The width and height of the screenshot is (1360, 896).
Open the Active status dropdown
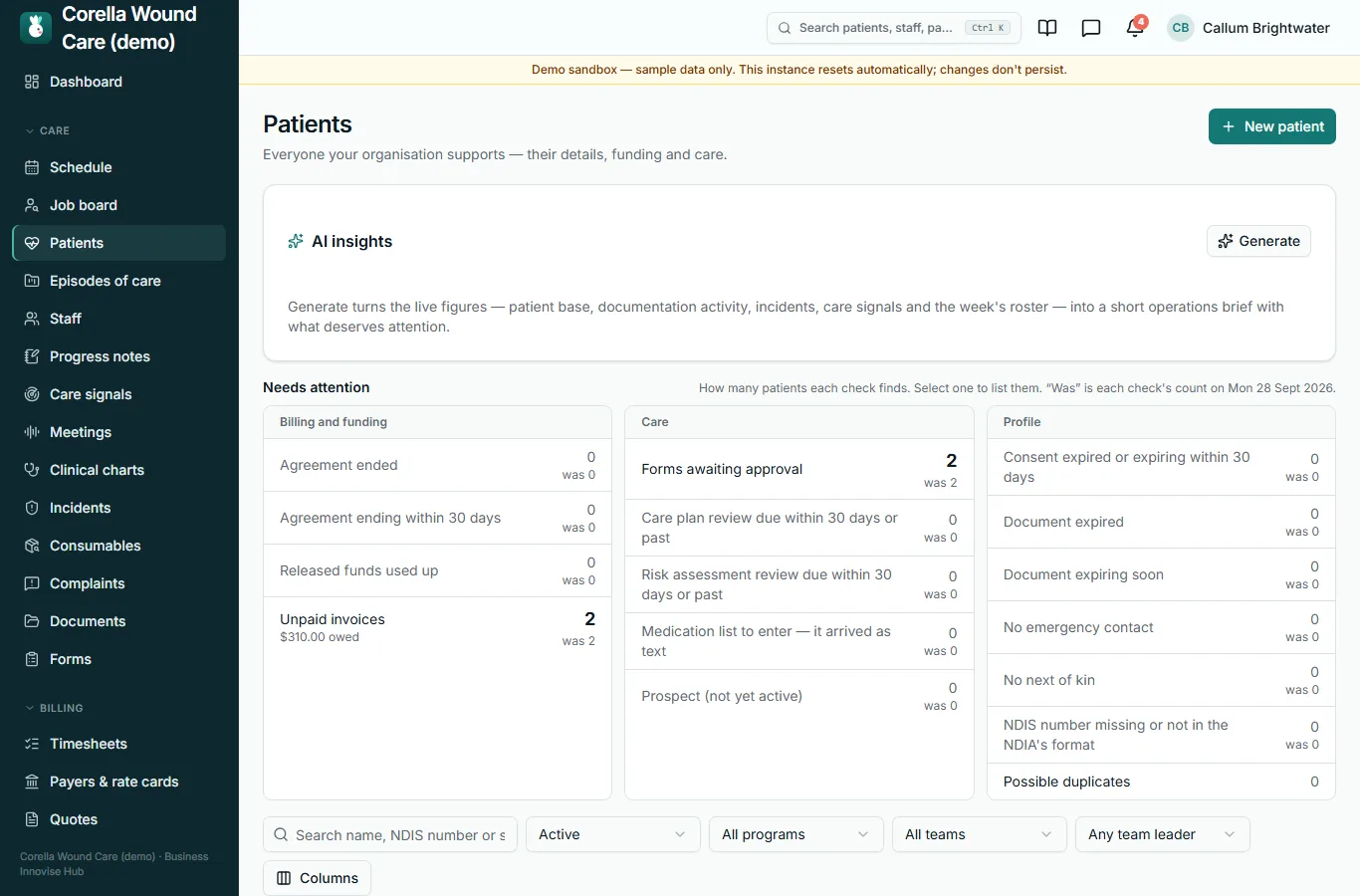613,834
